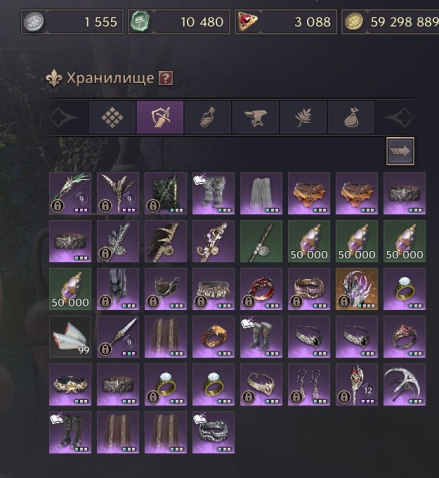The width and height of the screenshot is (439, 478).
Task: Click the right ornament tab arrow
Action: [x=400, y=117]
